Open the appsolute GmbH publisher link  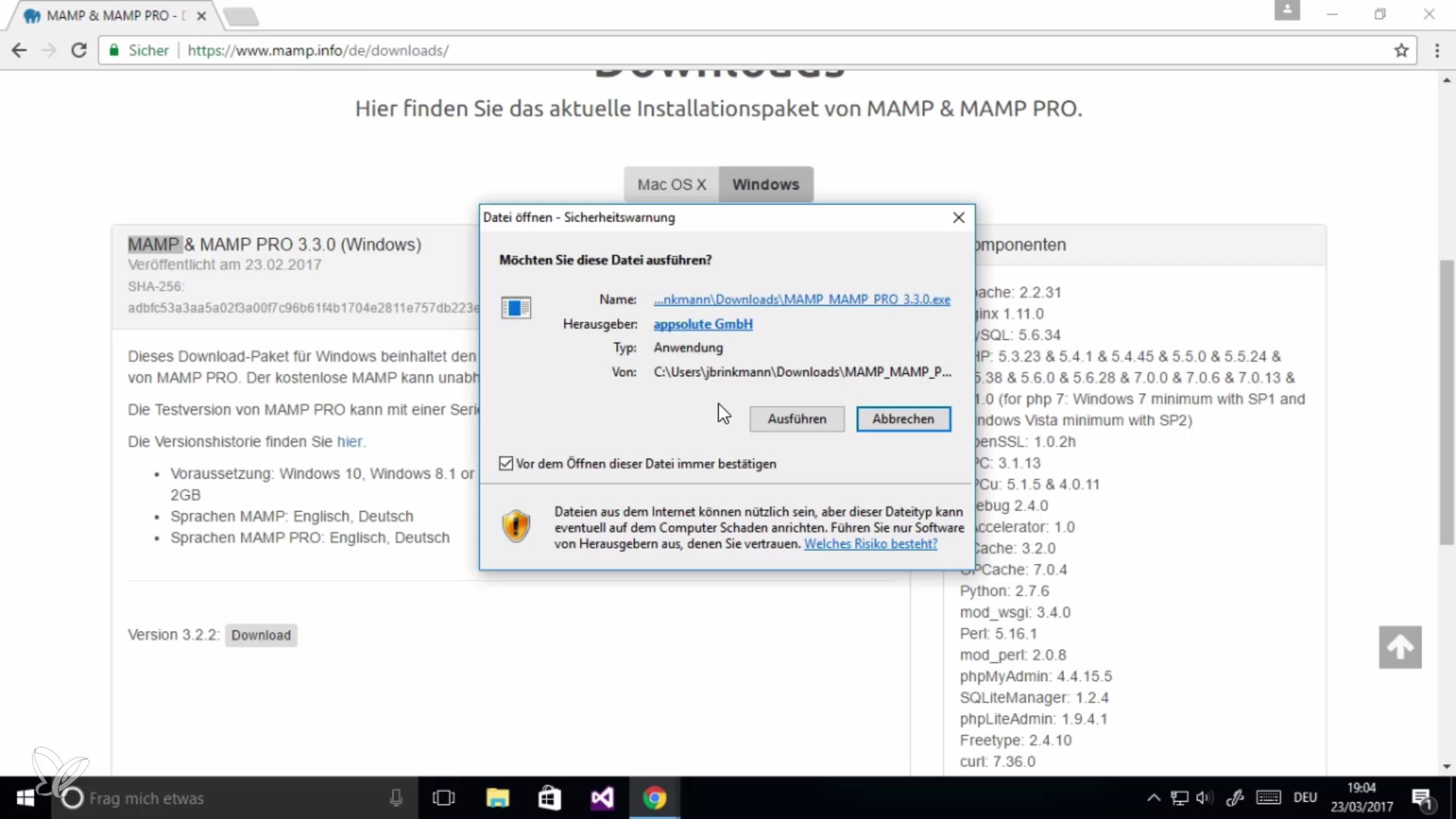pyautogui.click(x=703, y=324)
